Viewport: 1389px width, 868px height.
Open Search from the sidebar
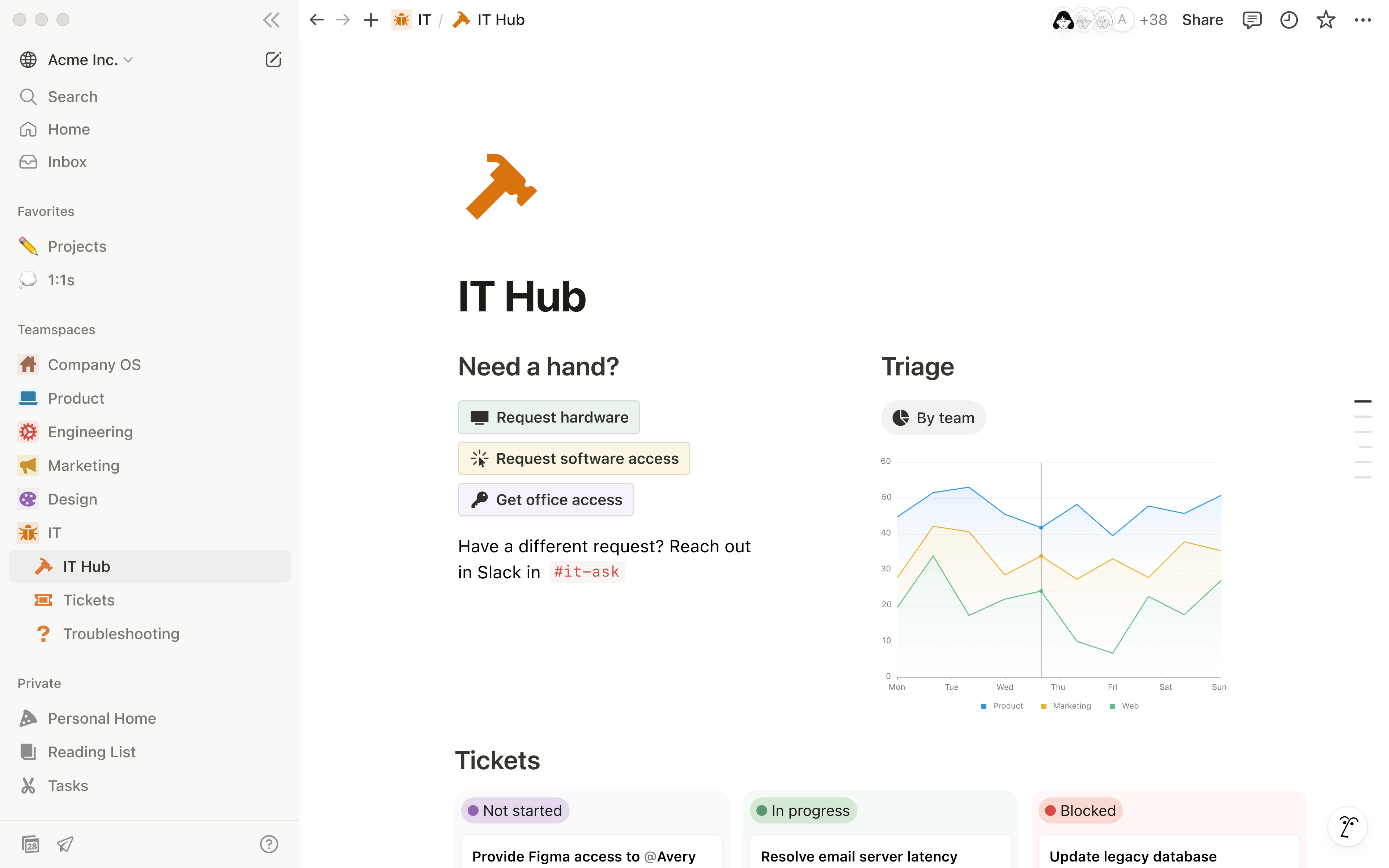[x=72, y=97]
